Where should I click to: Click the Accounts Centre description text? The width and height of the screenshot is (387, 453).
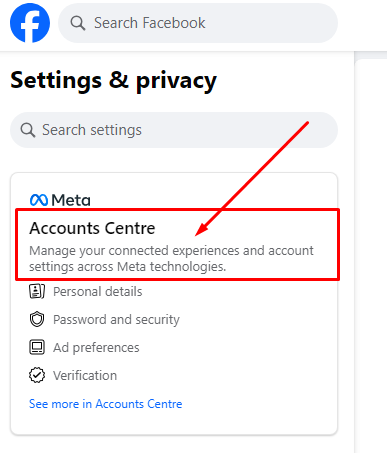[171, 259]
